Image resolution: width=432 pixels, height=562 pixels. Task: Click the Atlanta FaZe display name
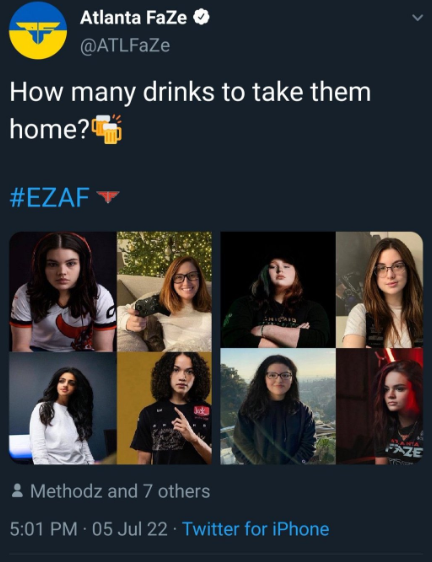(133, 17)
